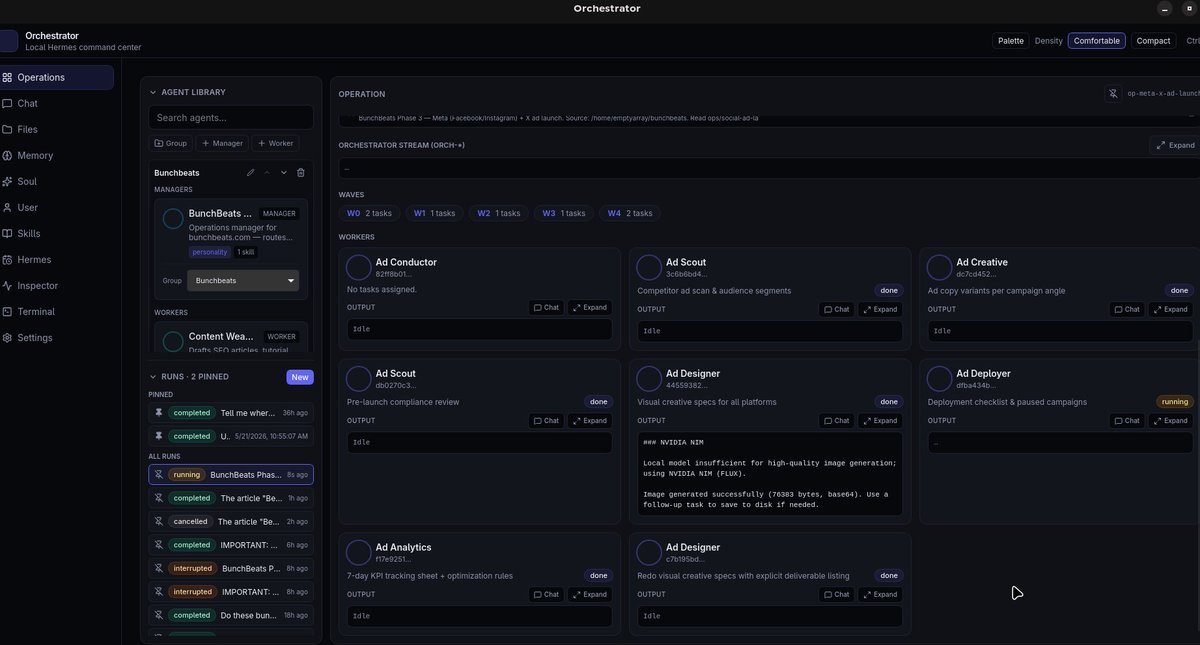Unpin the current operation using header pin icon
The image size is (1200, 645).
[1112, 93]
